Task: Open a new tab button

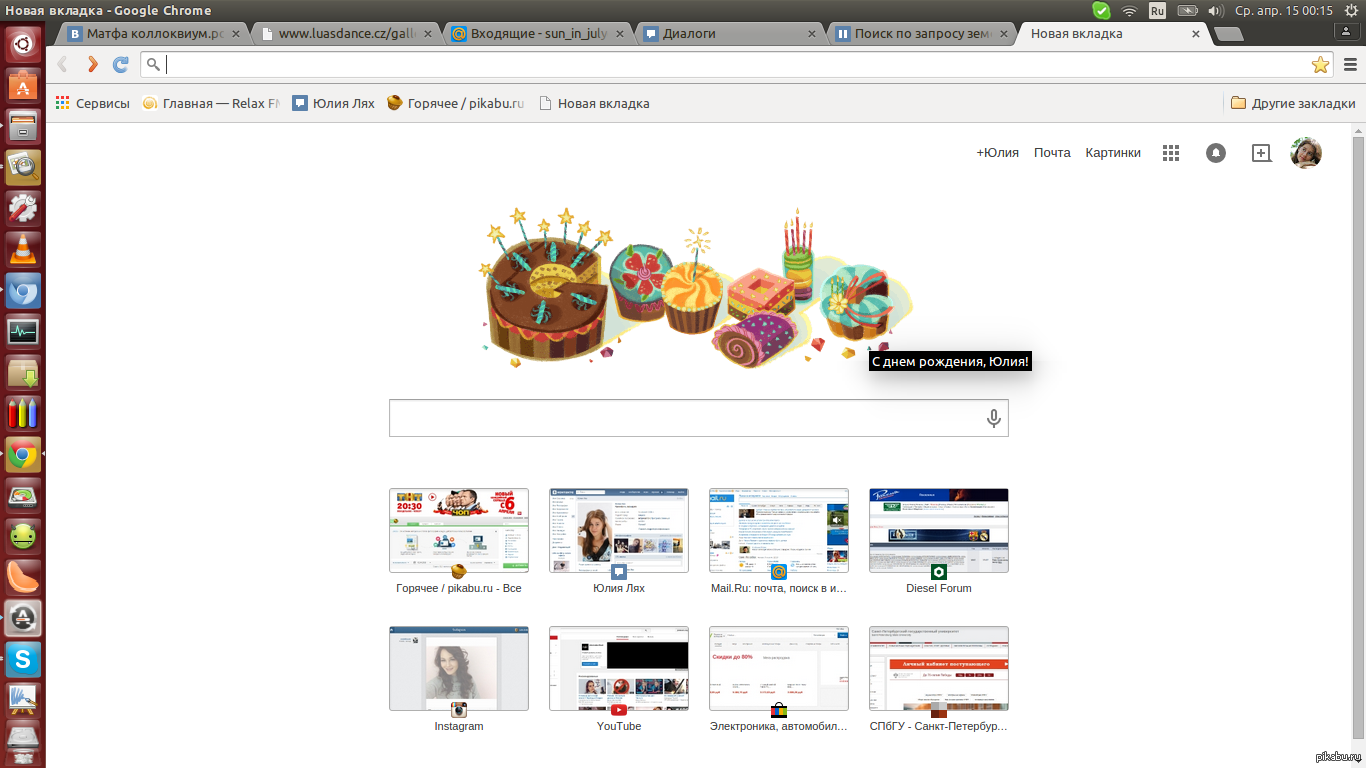Action: pyautogui.click(x=1229, y=34)
